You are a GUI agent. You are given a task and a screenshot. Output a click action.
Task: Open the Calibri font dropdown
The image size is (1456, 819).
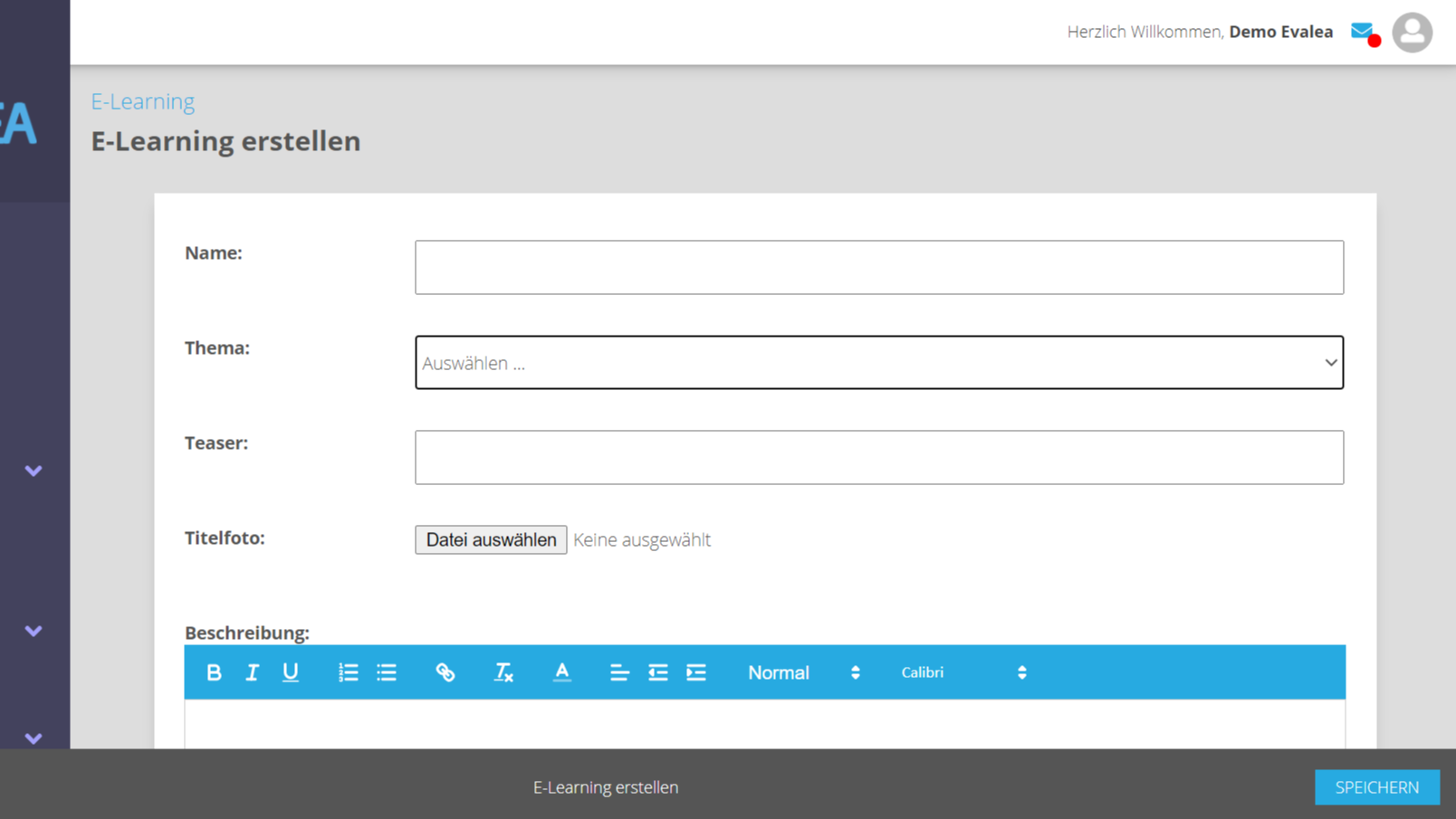[x=964, y=672]
